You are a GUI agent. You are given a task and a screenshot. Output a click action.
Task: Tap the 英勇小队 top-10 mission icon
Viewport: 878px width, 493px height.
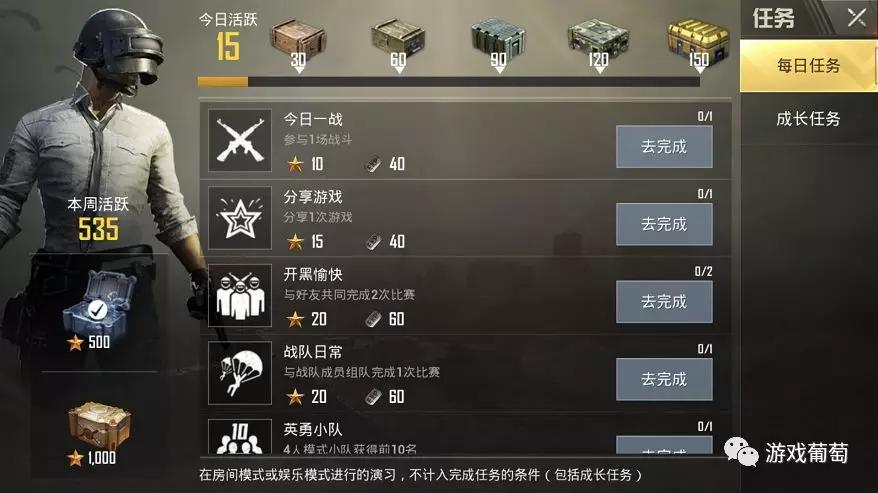click(240, 436)
